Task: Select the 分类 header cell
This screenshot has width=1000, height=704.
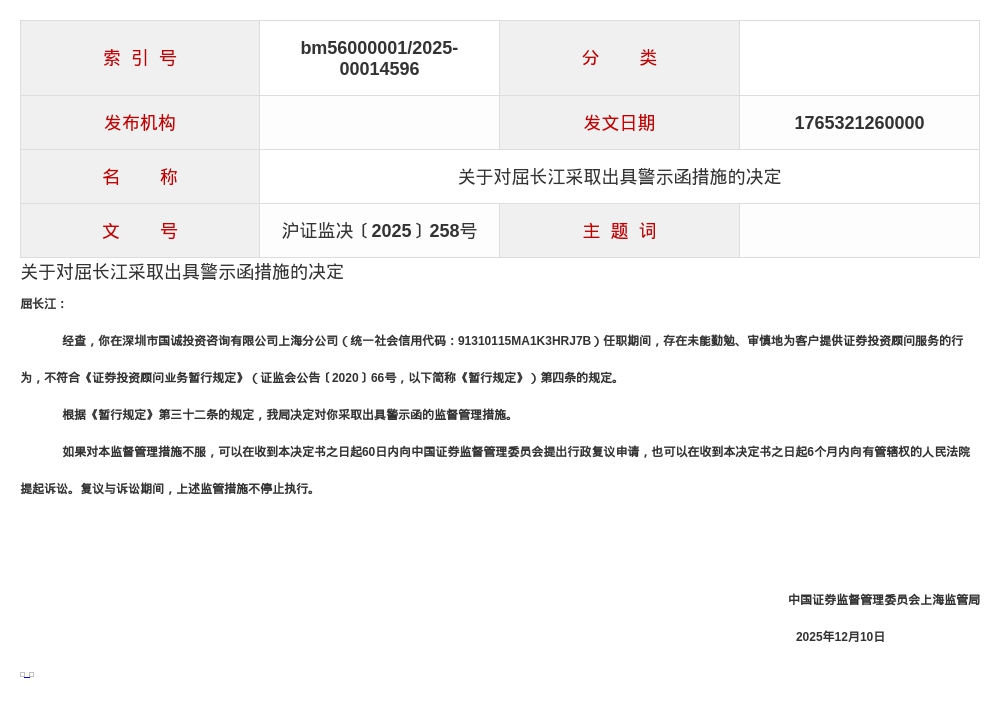Action: click(619, 57)
